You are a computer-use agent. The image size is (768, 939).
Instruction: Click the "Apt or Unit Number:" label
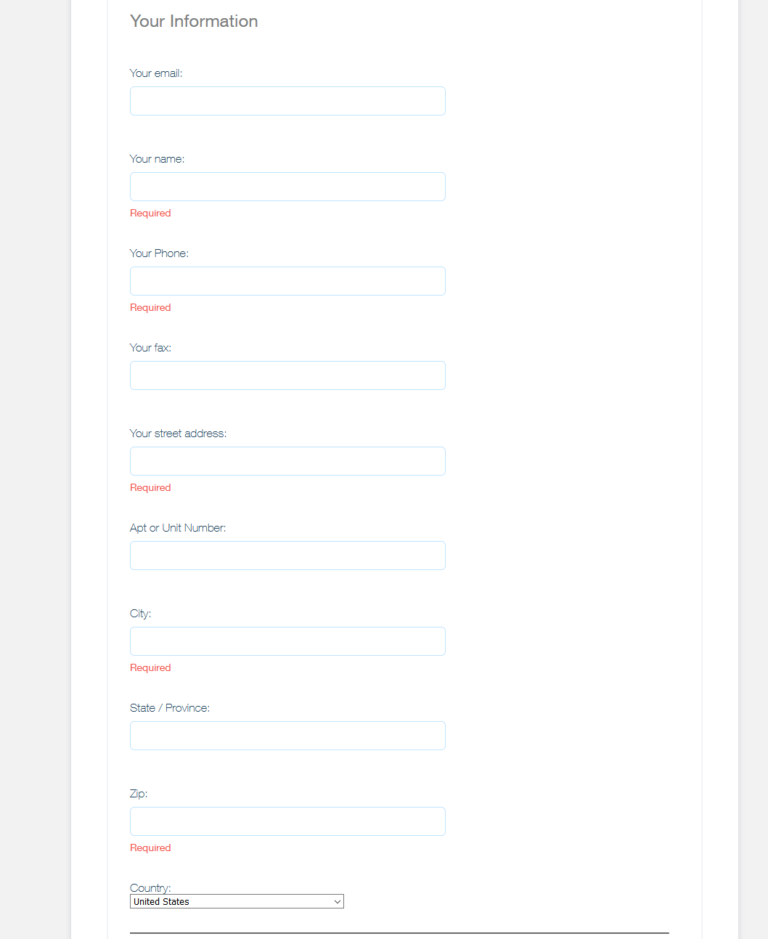(x=178, y=528)
